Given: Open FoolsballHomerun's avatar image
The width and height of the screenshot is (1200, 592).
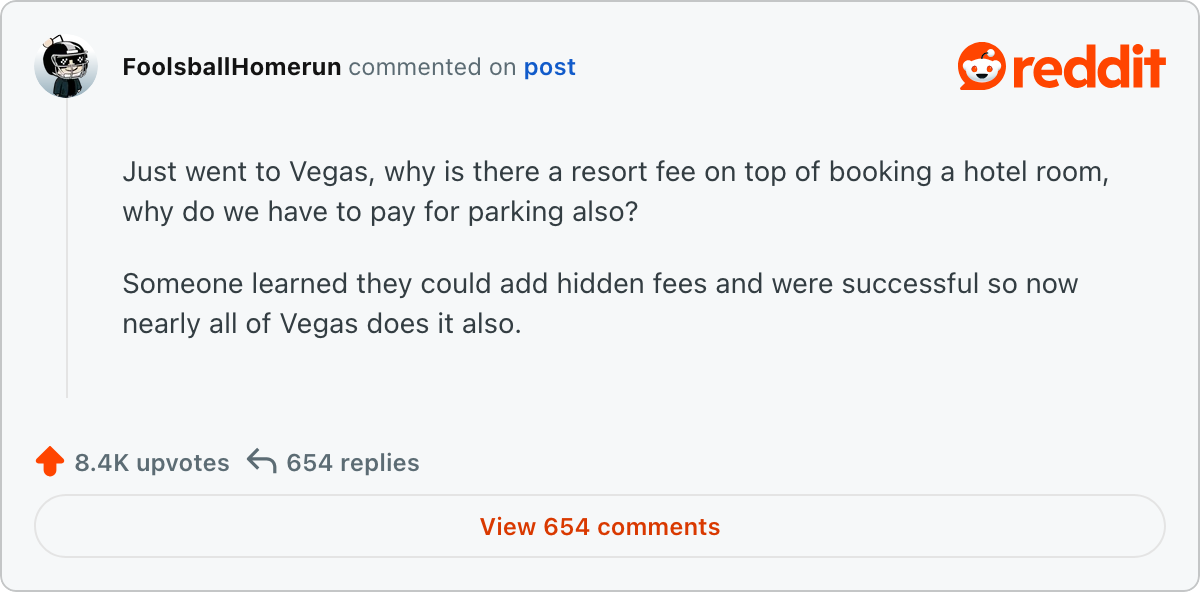Looking at the screenshot, I should tap(66, 68).
